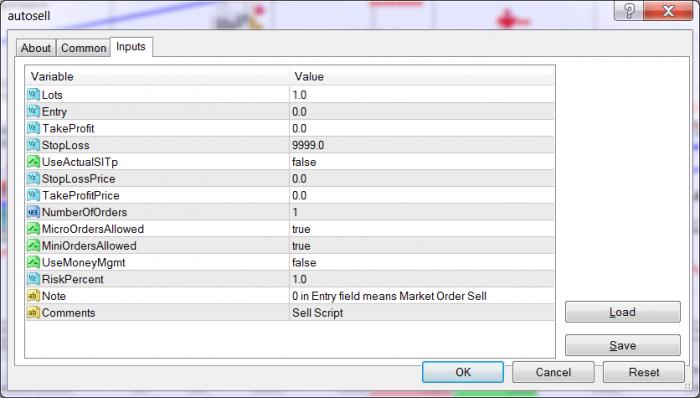Select the MiniOrdersAllowed true value
Screen dimensions: 700x398
tap(301, 246)
